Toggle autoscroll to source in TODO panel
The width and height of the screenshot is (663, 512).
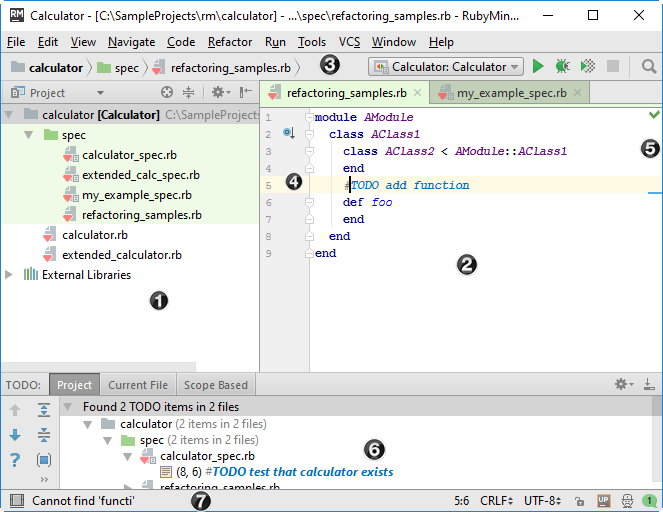(44, 460)
